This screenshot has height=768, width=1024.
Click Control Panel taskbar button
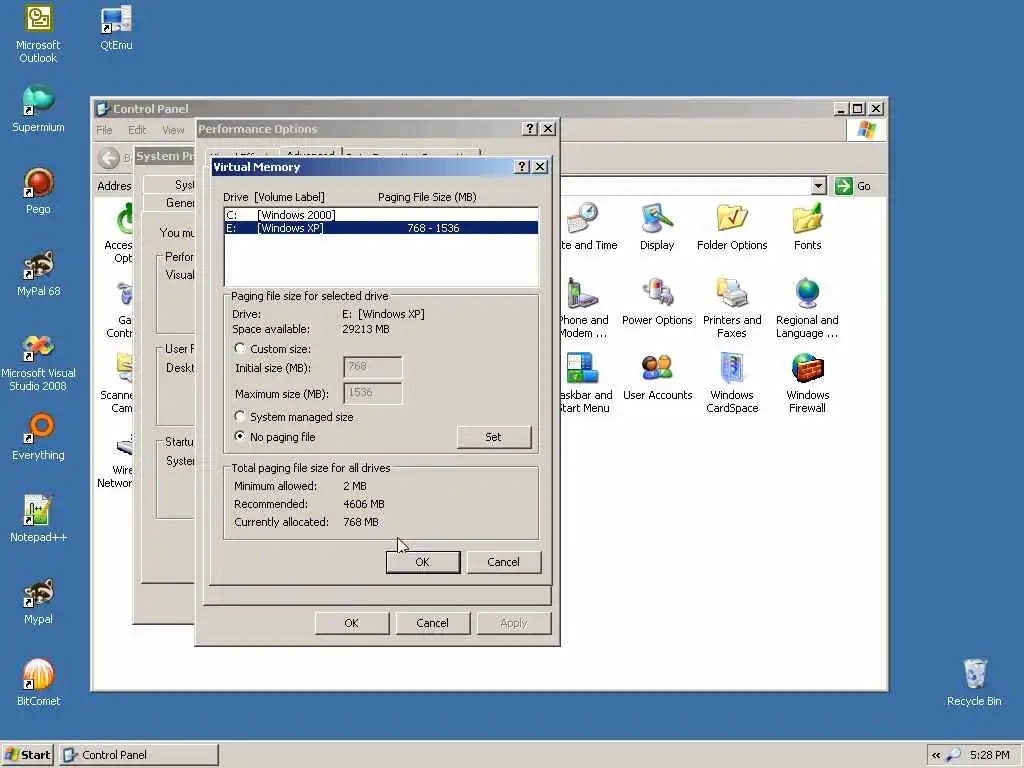(x=139, y=755)
